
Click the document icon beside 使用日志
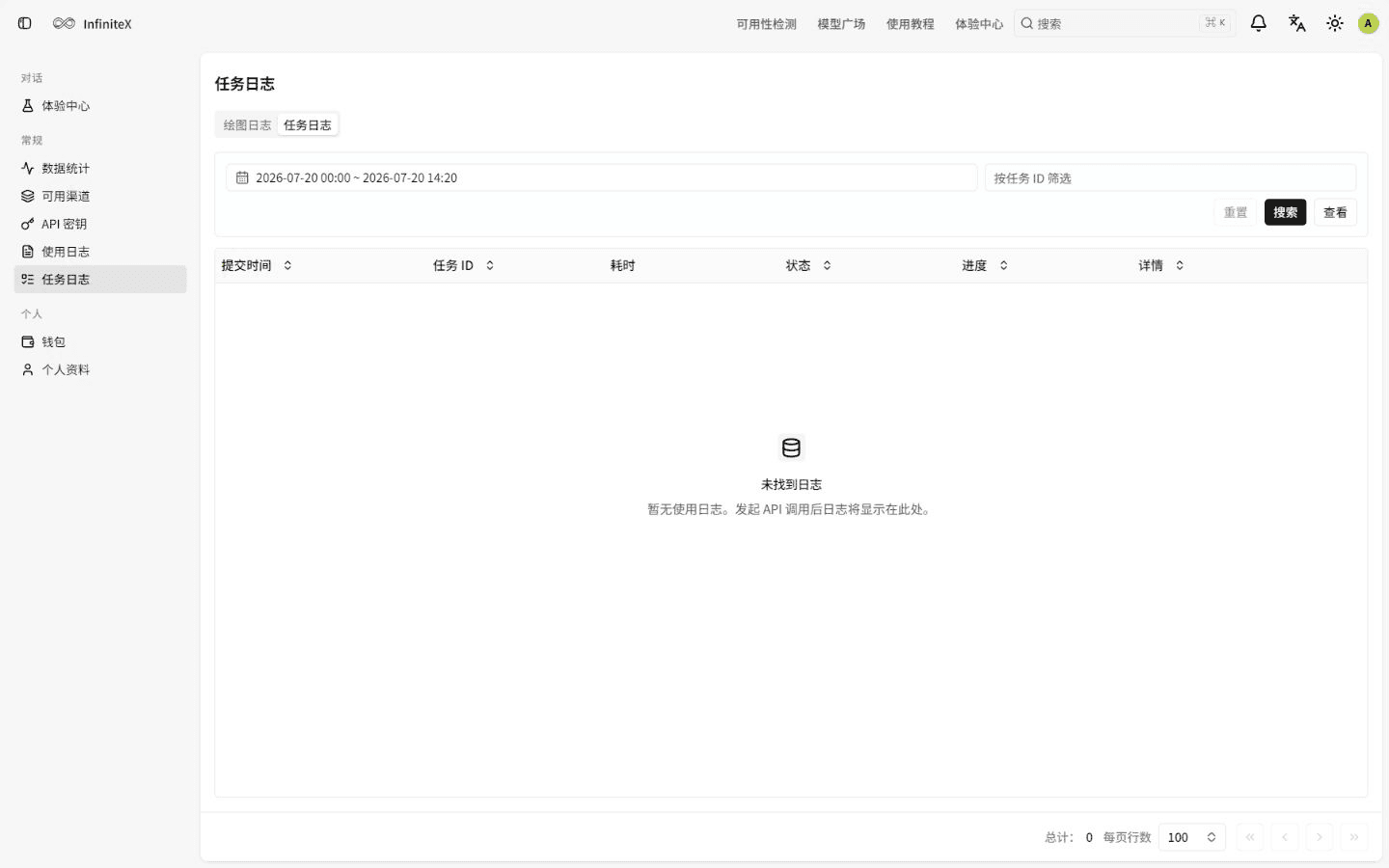(x=28, y=252)
